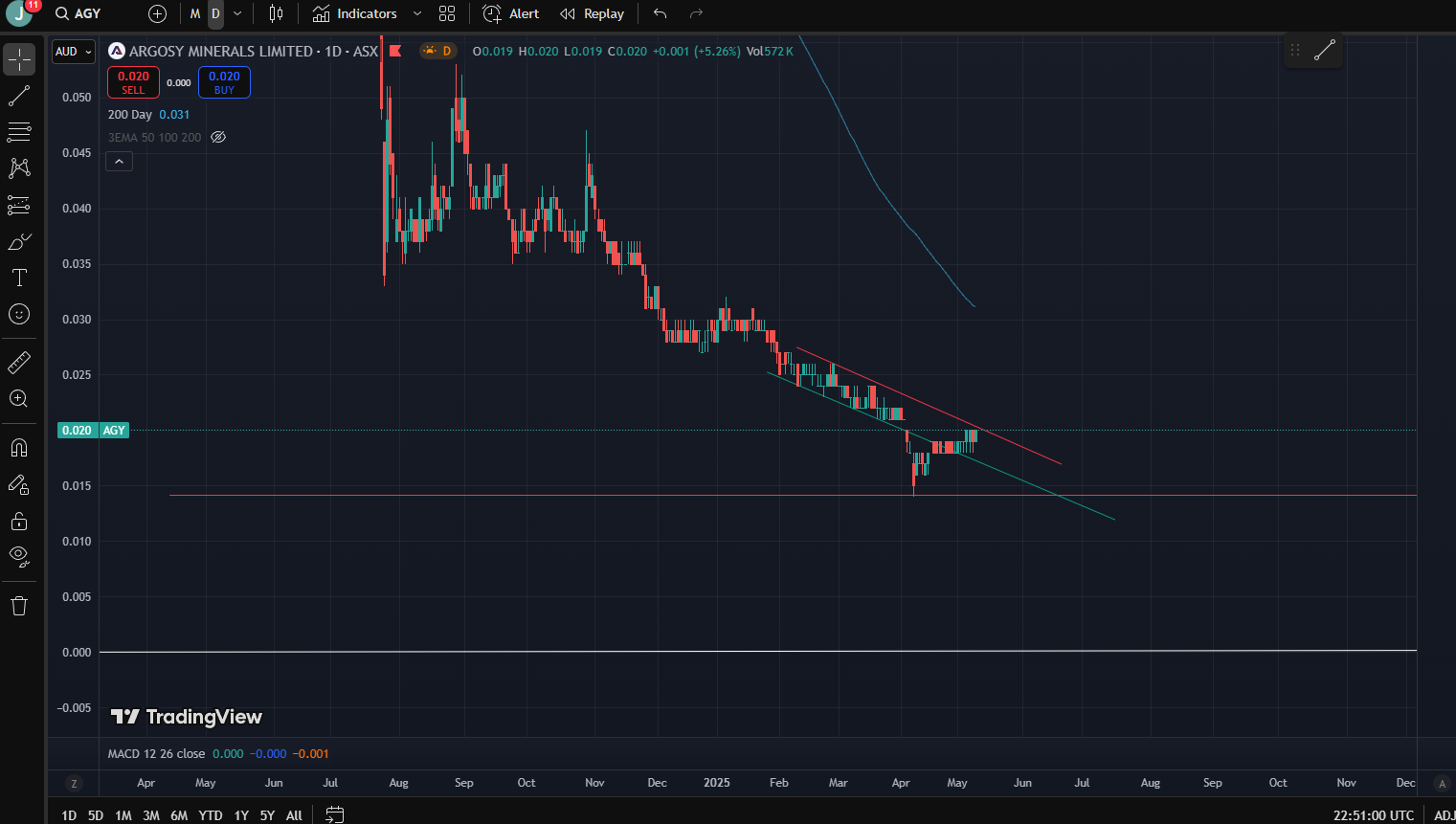Switch the range to YTD
Screen dimensions: 1456x824
click(x=211, y=815)
